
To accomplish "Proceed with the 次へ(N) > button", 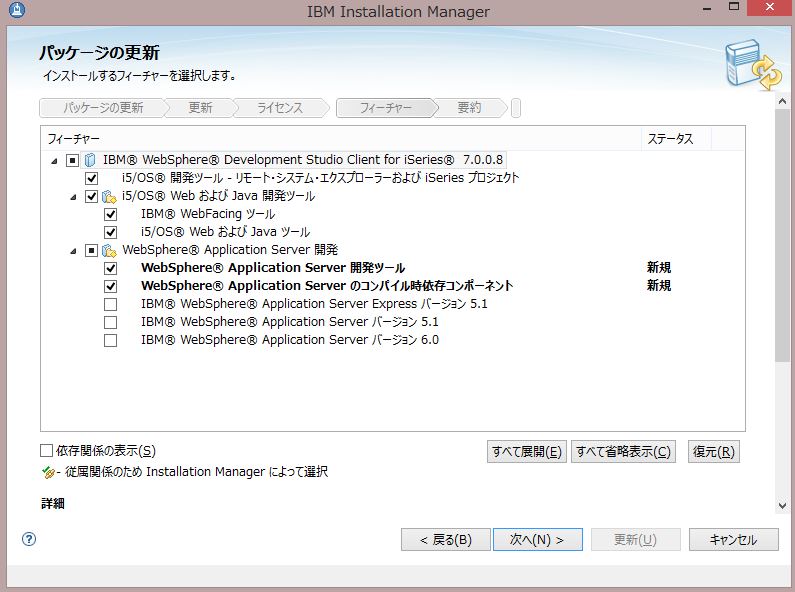I will click(537, 540).
